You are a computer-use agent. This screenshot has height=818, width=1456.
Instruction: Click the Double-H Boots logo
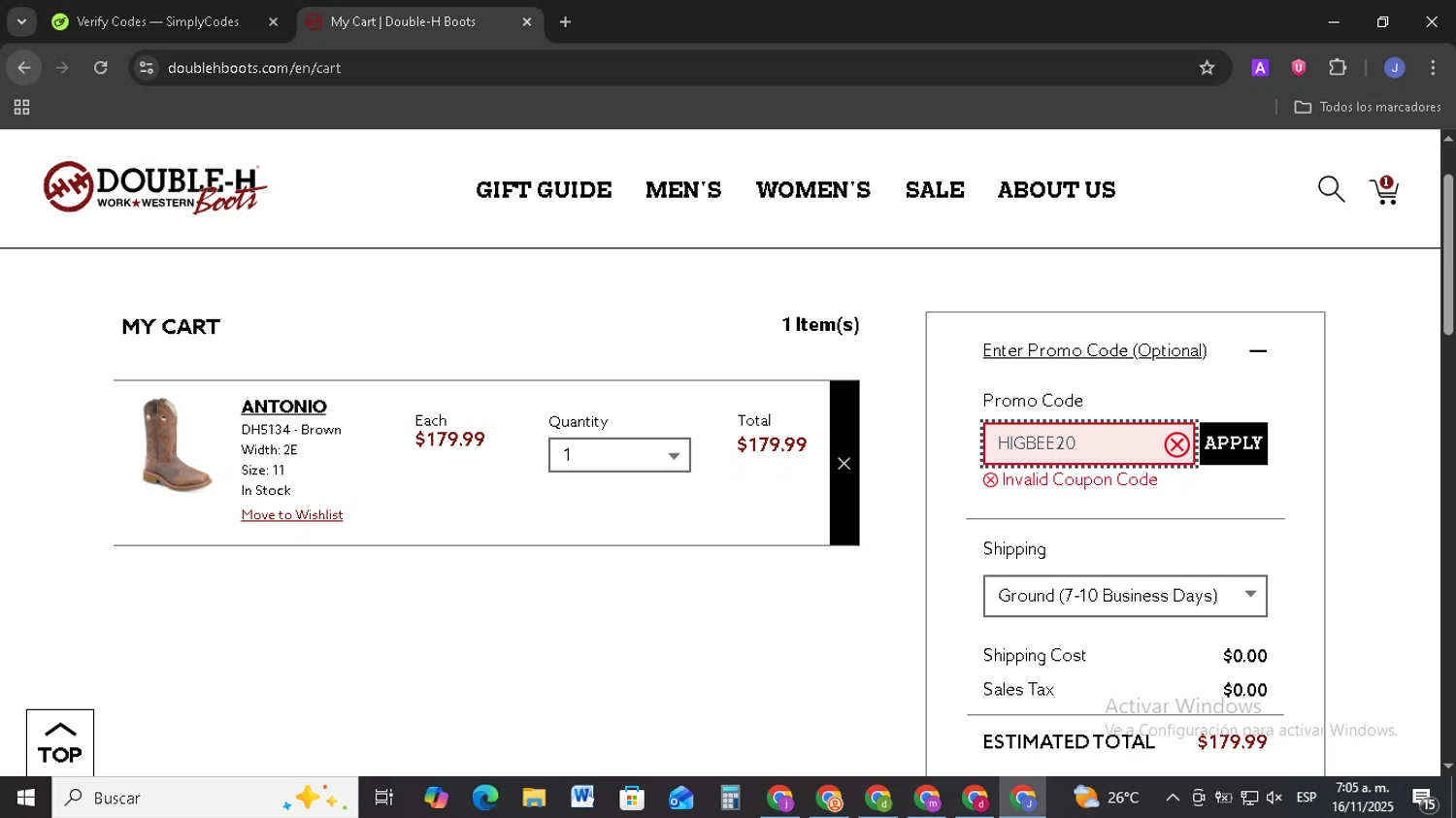click(155, 187)
